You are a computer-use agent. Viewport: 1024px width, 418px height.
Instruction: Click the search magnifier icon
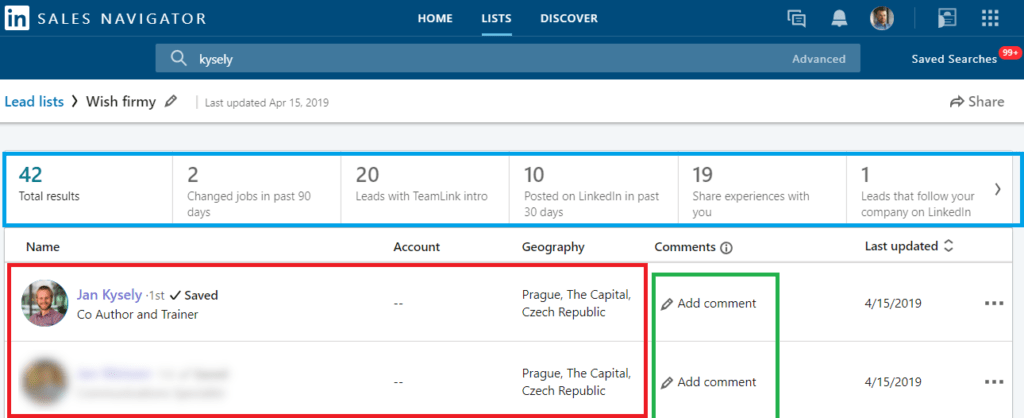179,59
